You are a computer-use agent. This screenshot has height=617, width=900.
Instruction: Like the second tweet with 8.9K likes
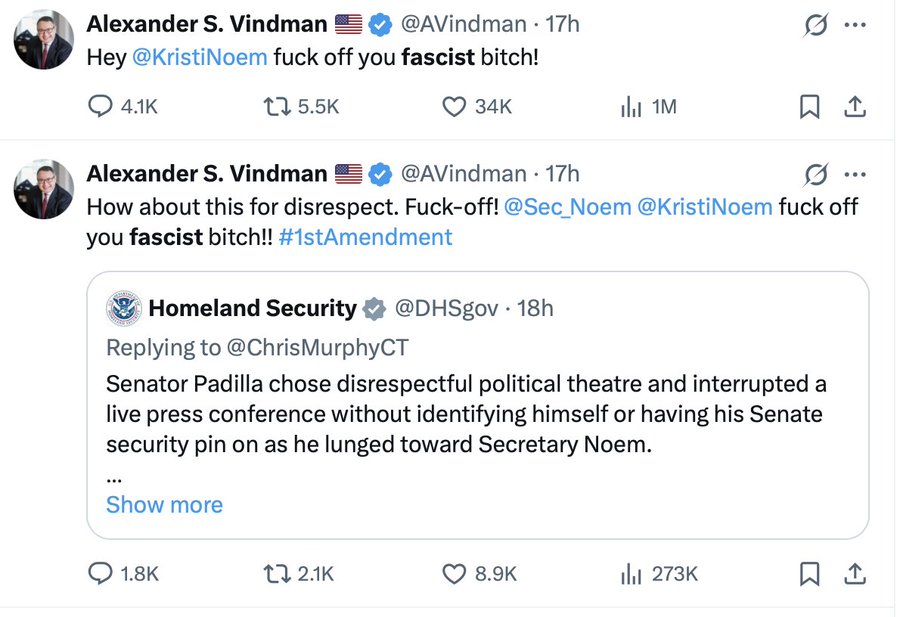click(x=455, y=573)
